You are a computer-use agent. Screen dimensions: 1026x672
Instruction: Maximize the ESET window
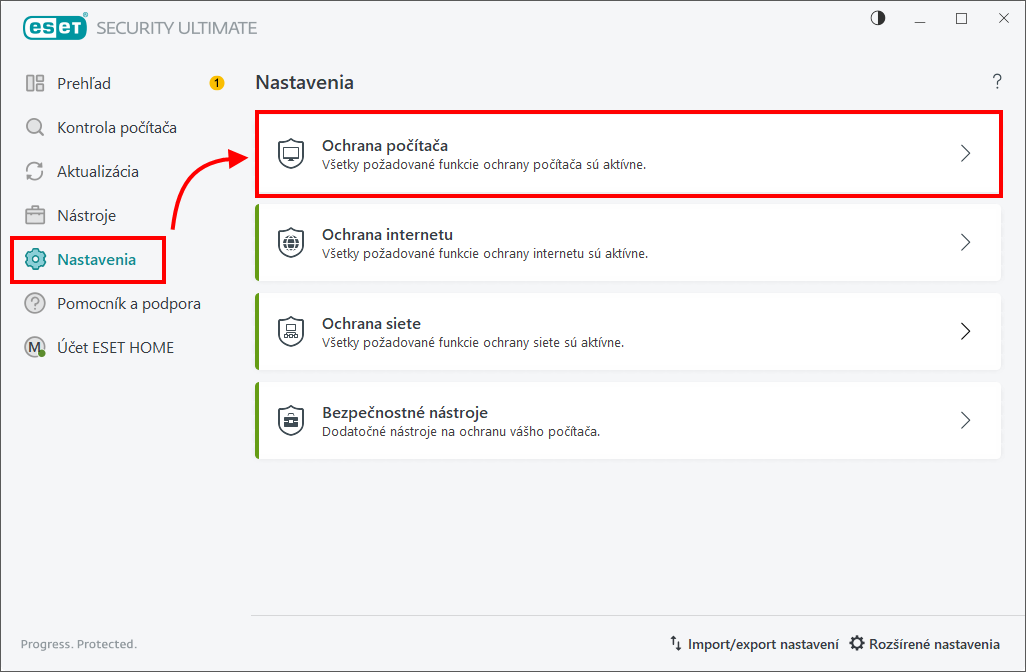(961, 18)
